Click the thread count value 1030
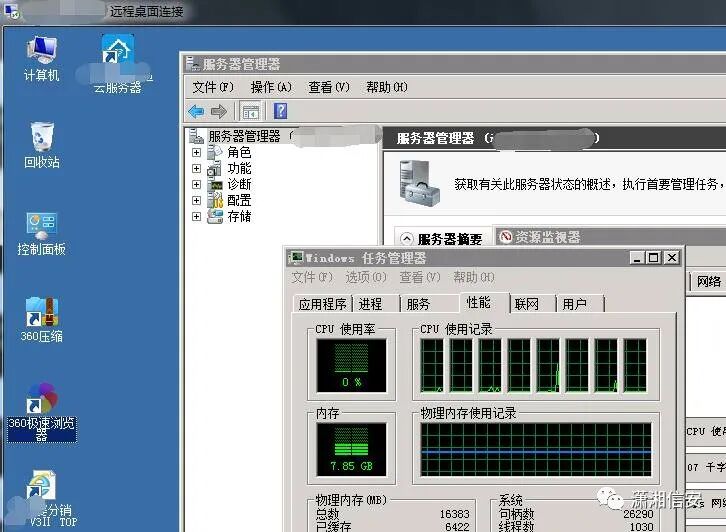The width and height of the screenshot is (726, 532). click(641, 526)
